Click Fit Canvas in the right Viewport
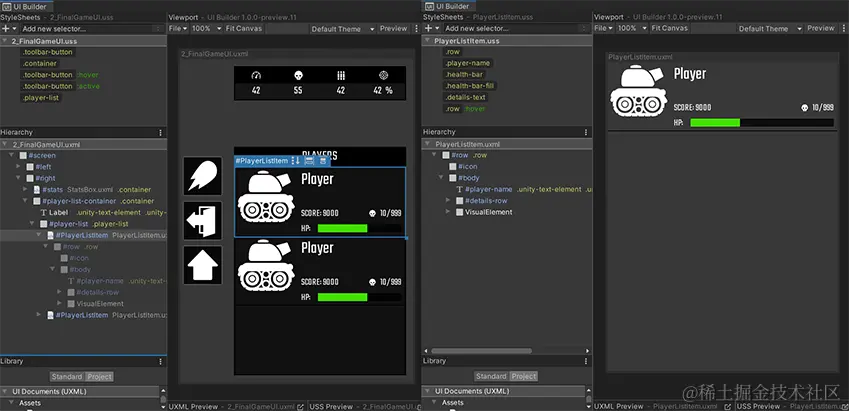849x411 pixels. [x=670, y=28]
